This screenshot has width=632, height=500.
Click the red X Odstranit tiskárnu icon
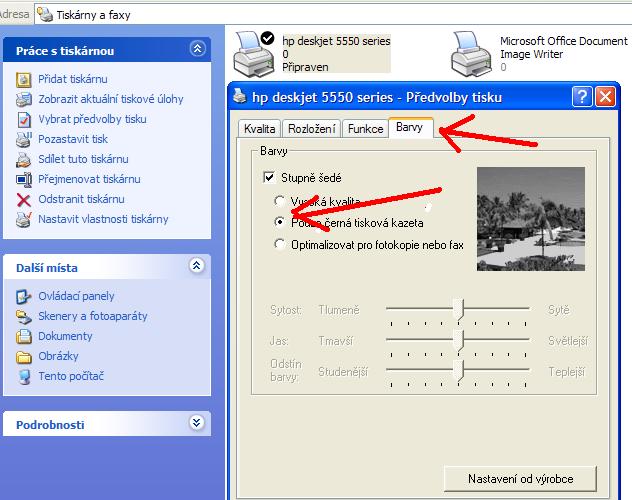tap(24, 199)
